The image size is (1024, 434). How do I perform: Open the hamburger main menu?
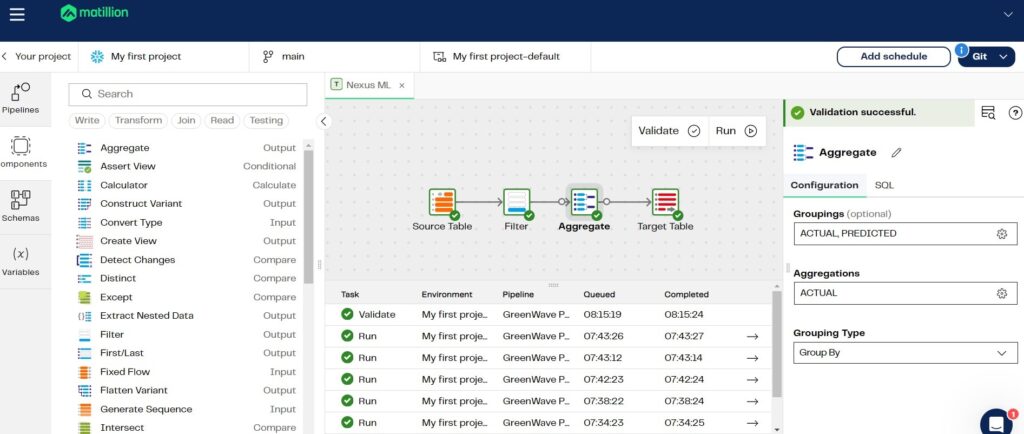18,14
